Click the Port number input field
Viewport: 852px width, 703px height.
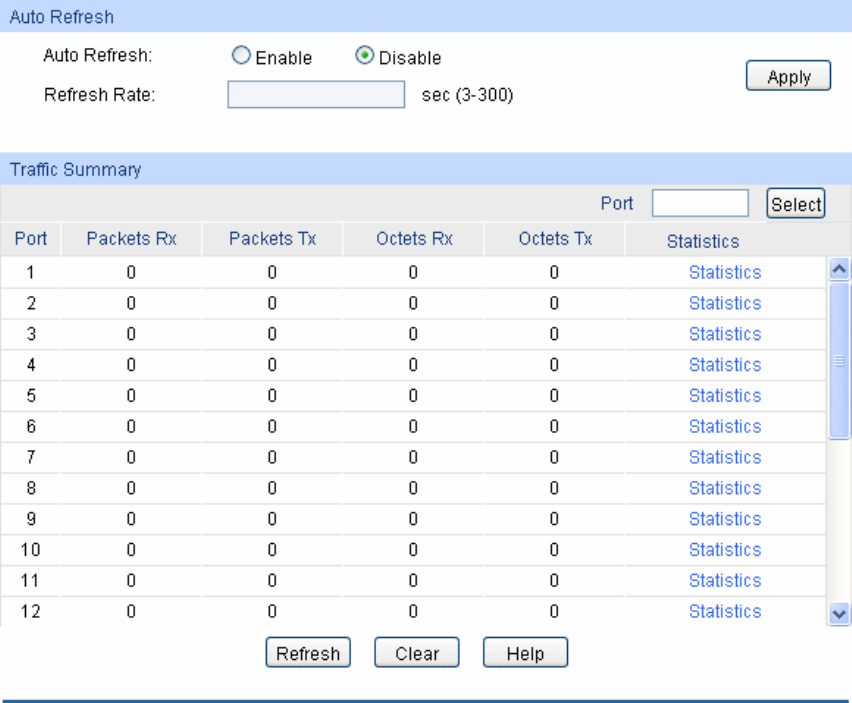700,204
